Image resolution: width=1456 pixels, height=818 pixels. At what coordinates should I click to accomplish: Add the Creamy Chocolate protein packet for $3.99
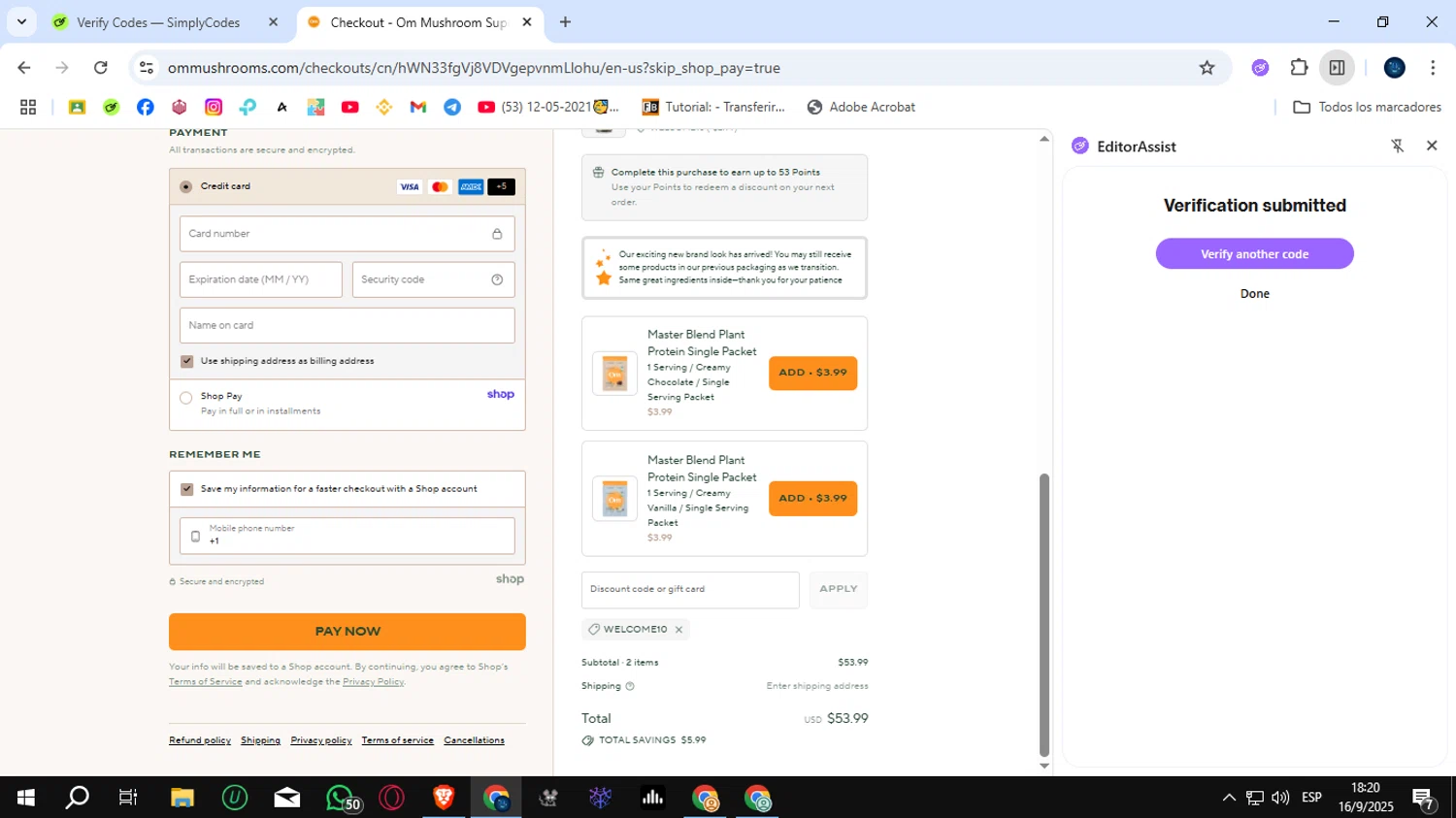812,373
